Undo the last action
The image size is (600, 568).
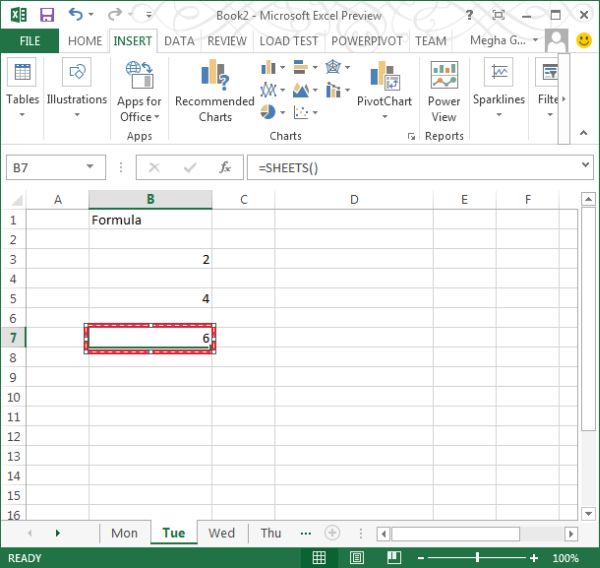tap(76, 15)
